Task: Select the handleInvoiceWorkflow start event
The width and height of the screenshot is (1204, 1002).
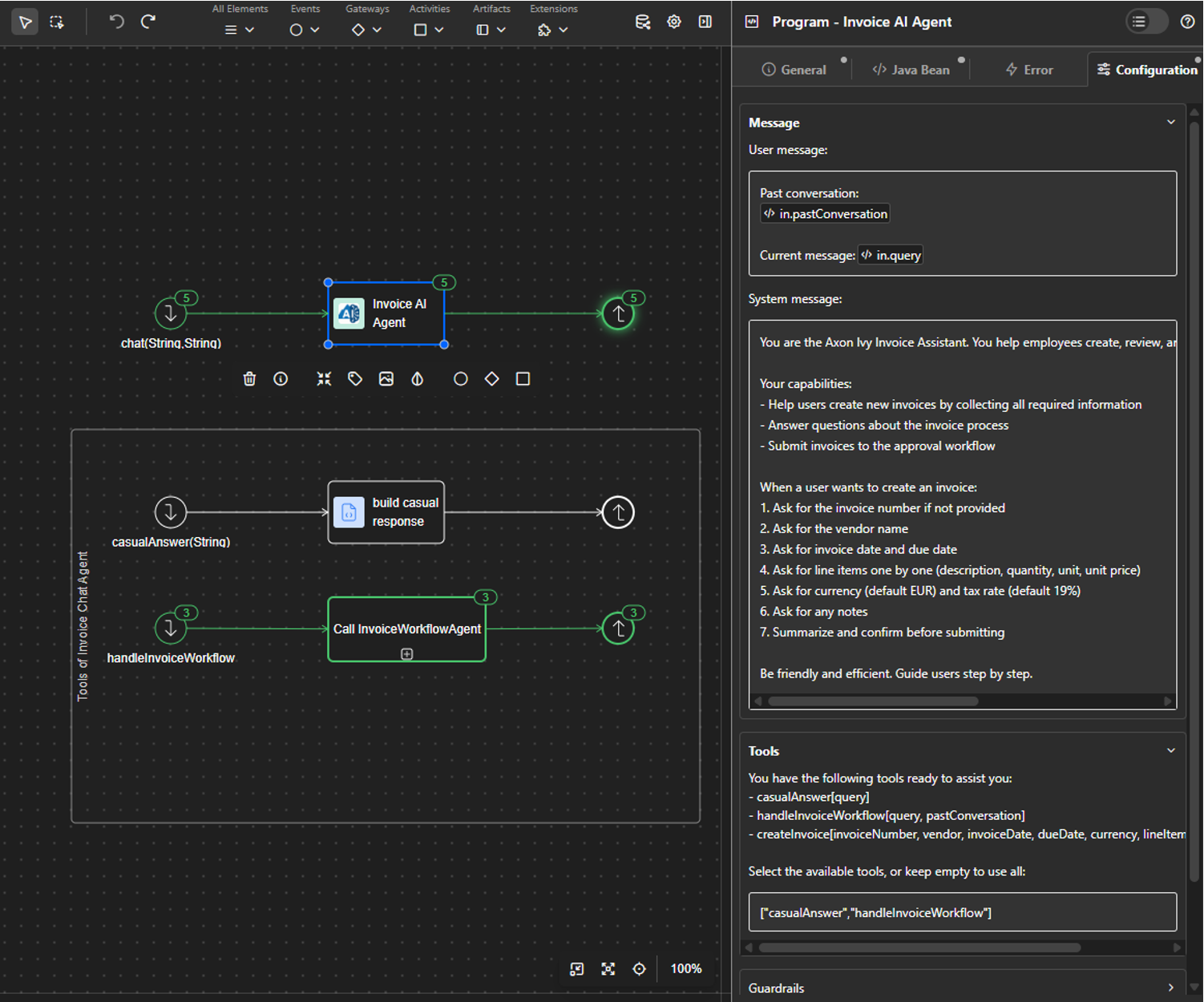Action: (x=171, y=628)
